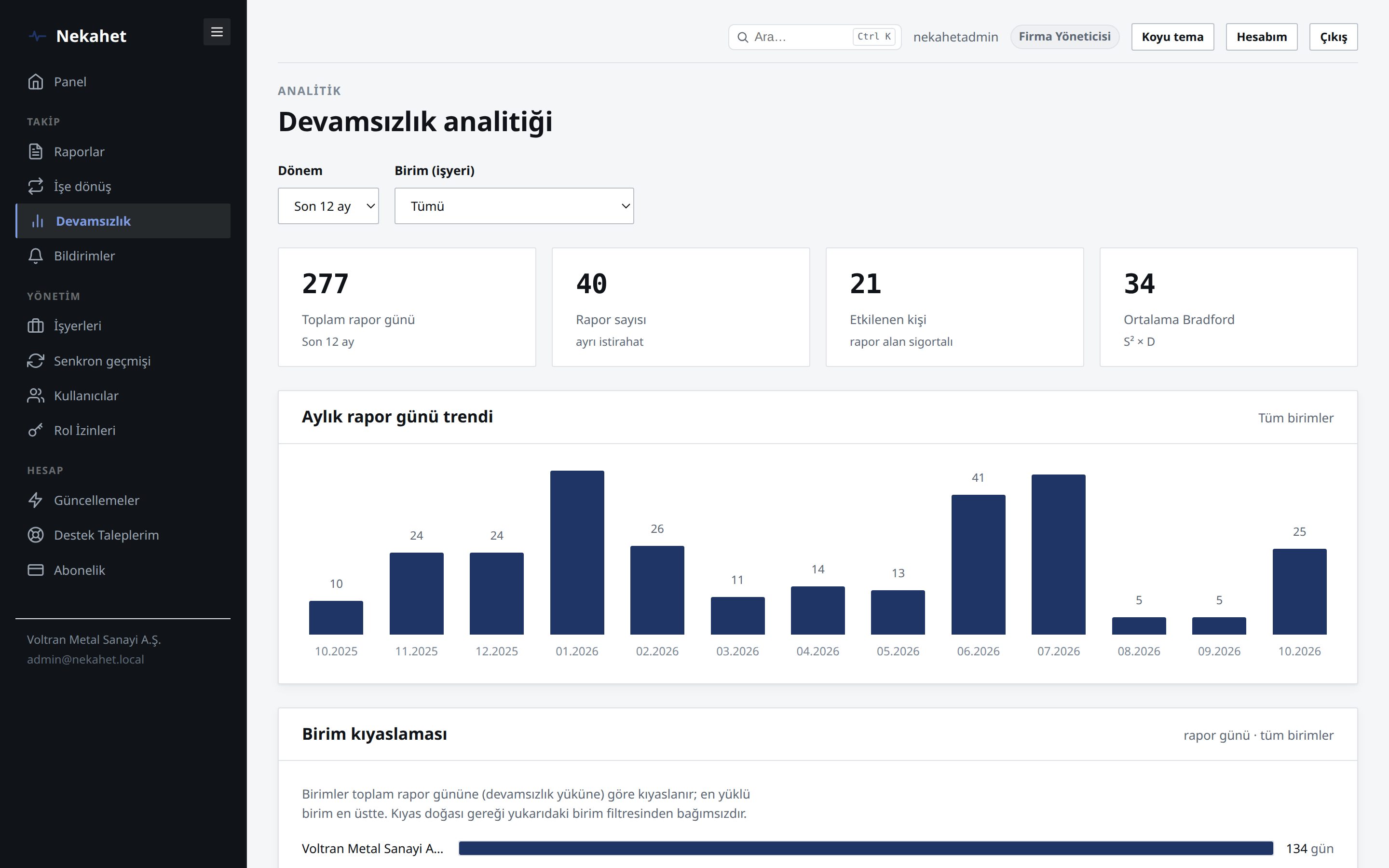This screenshot has height=868, width=1389.
Task: Click the Raporlar document icon
Action: coord(36,151)
